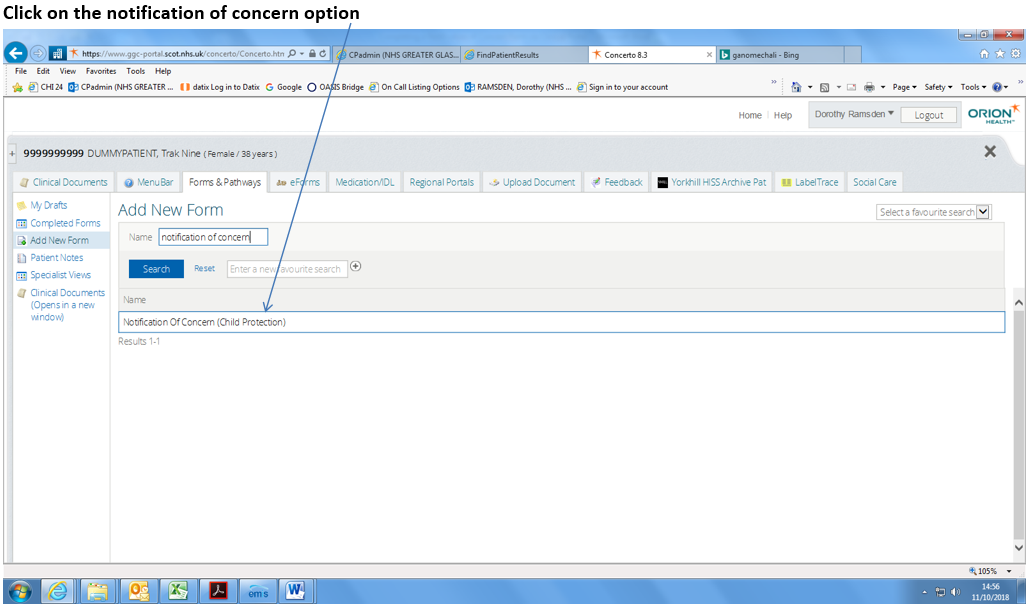Click the add favourite search plus icon
Viewport: 1034px width, 609px height.
(355, 267)
